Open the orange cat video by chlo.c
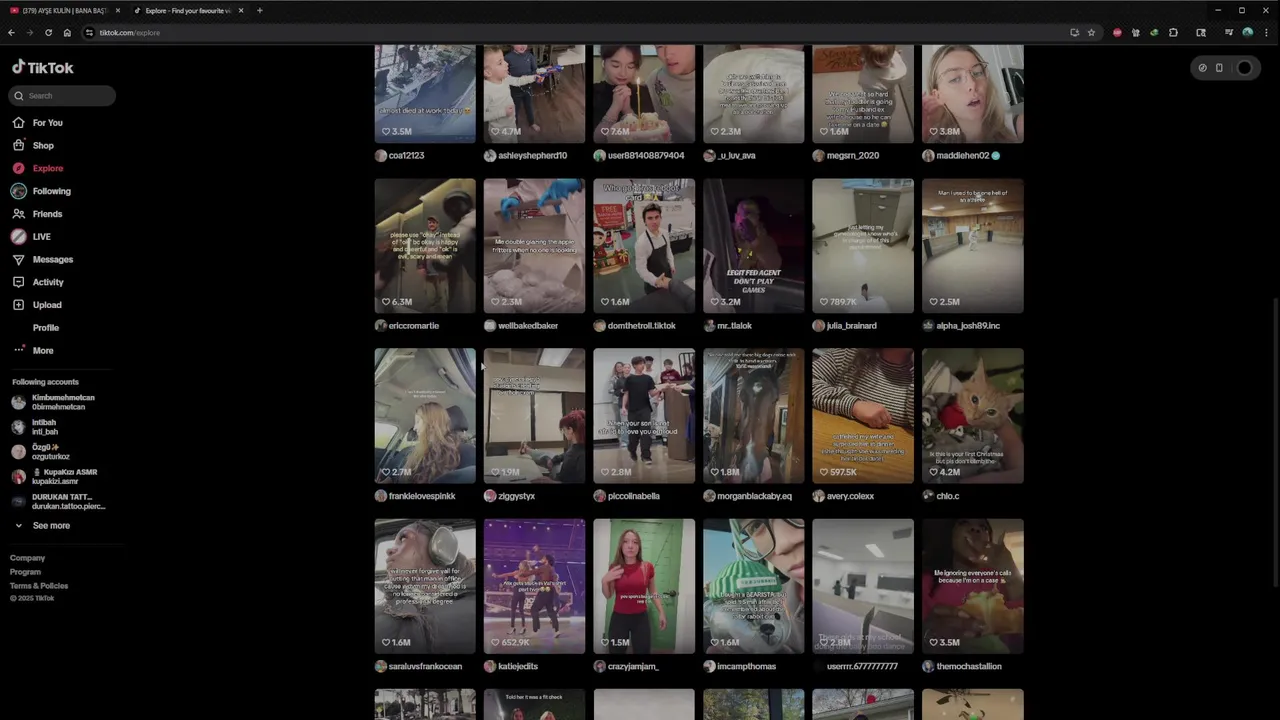The height and width of the screenshot is (720, 1280). pos(973,416)
